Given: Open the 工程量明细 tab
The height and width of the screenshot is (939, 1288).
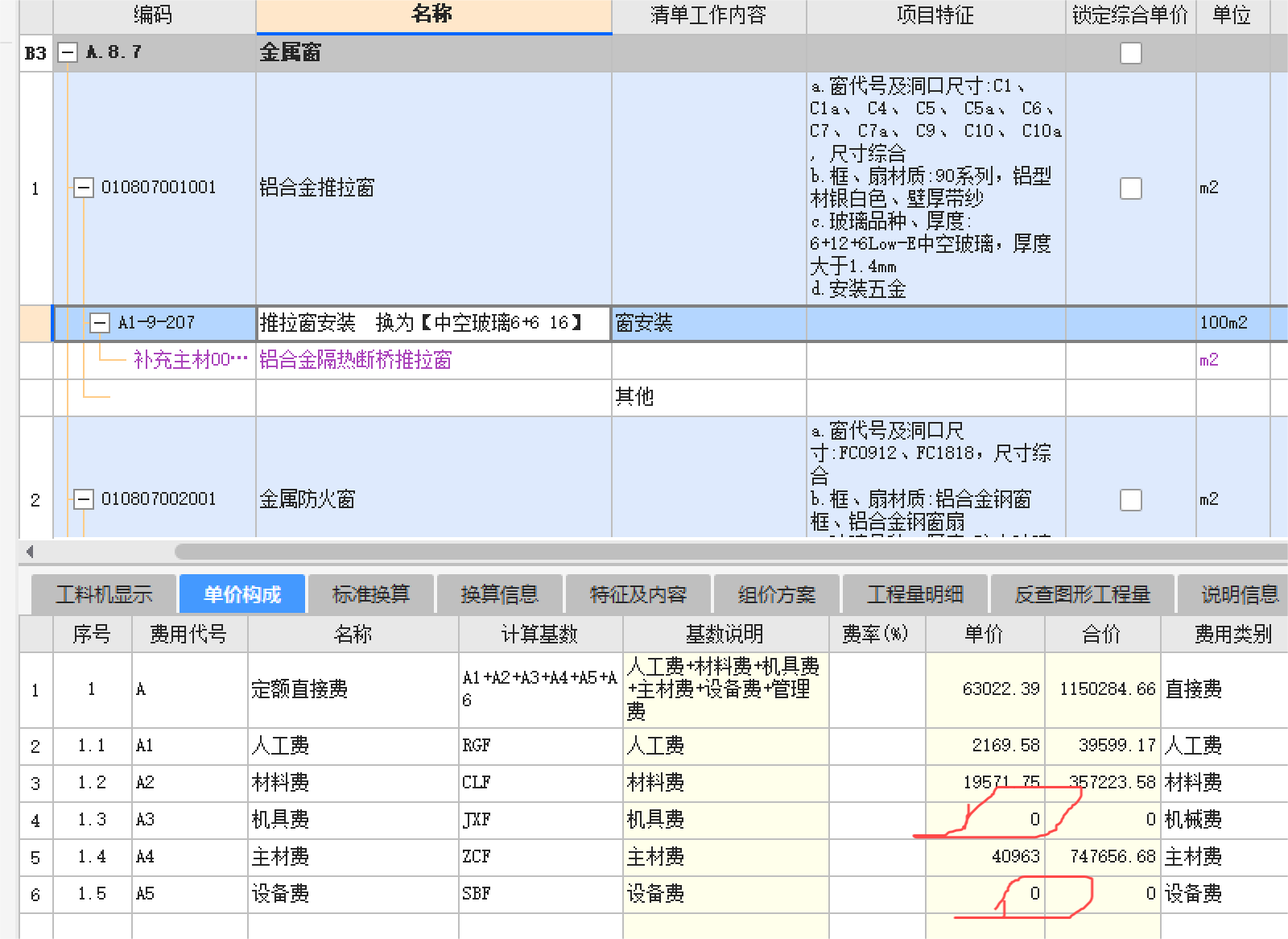Looking at the screenshot, I should [x=915, y=594].
